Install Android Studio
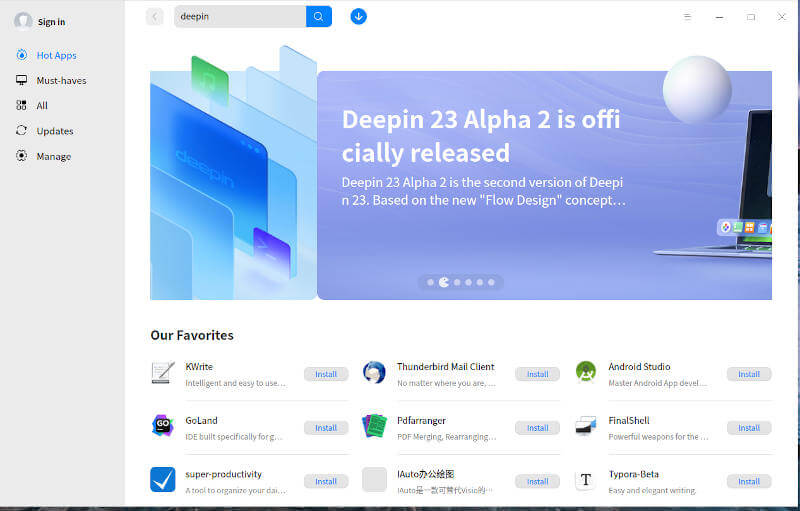The image size is (800, 511). click(x=749, y=374)
